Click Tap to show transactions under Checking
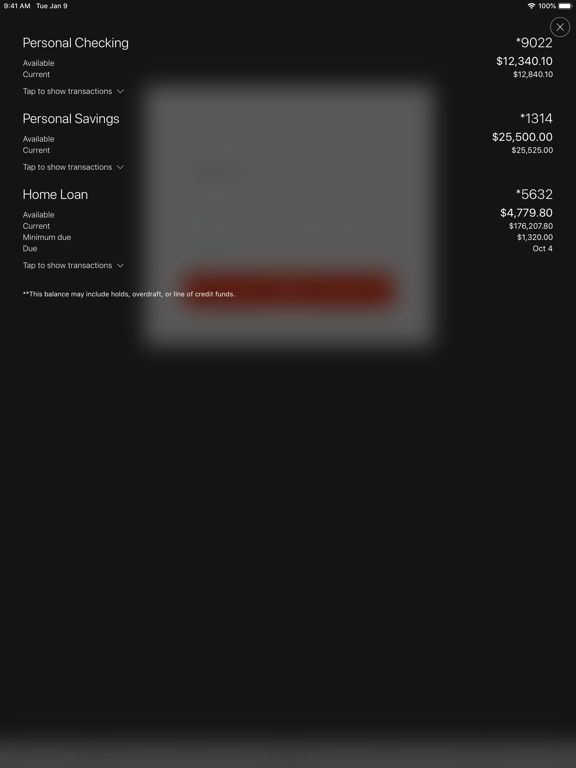Image resolution: width=576 pixels, height=768 pixels. pyautogui.click(x=67, y=92)
